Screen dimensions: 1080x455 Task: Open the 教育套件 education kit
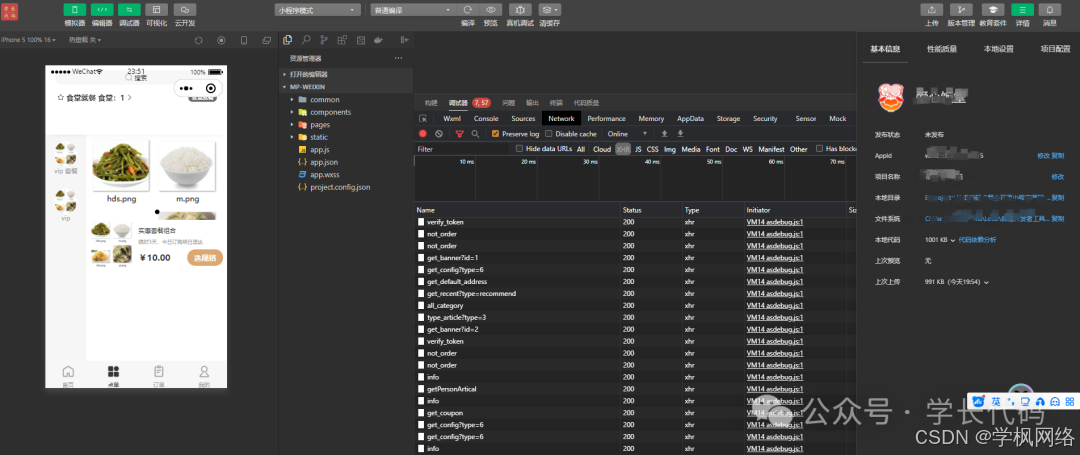pos(993,10)
